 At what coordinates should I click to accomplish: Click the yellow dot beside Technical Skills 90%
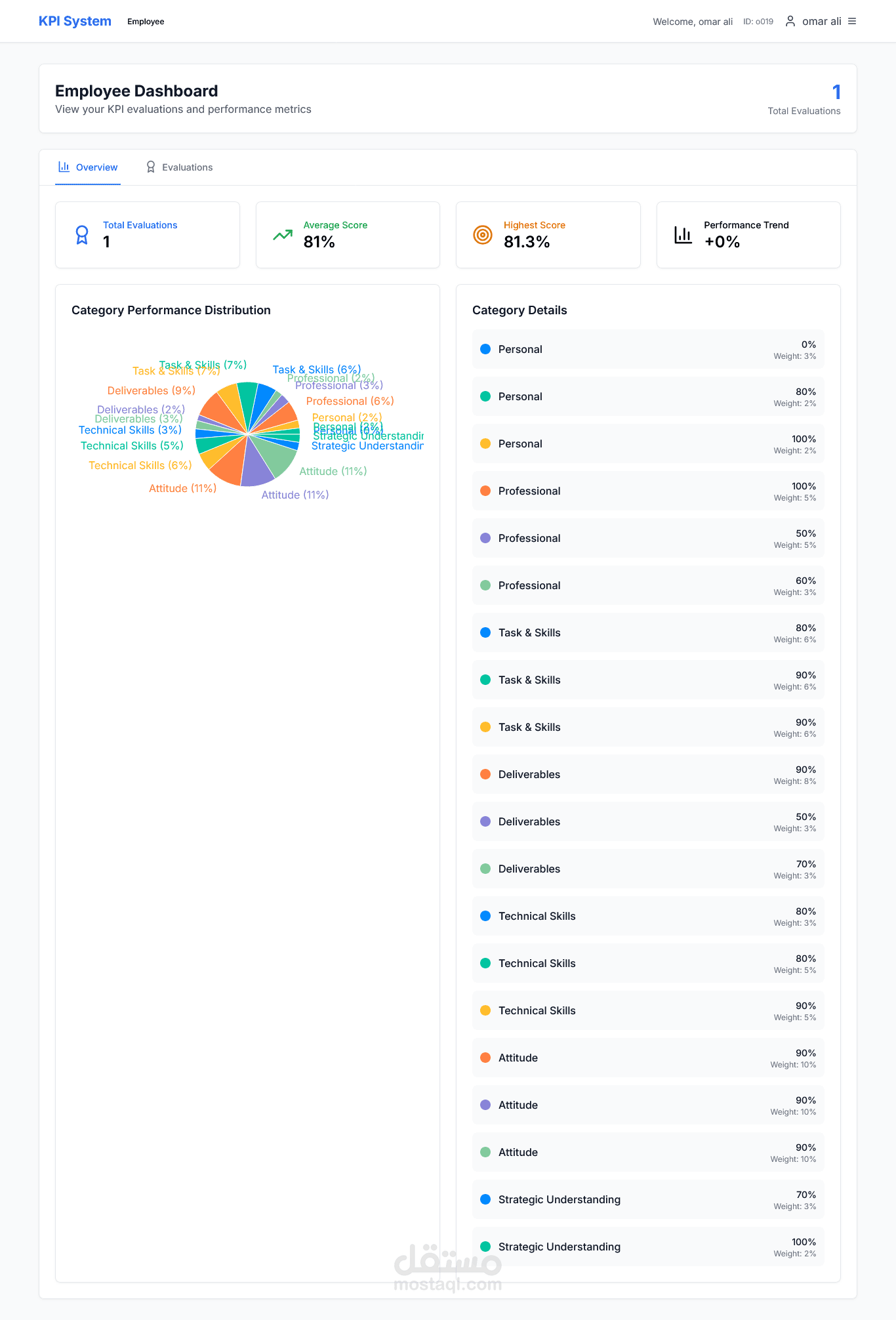[x=485, y=1010]
